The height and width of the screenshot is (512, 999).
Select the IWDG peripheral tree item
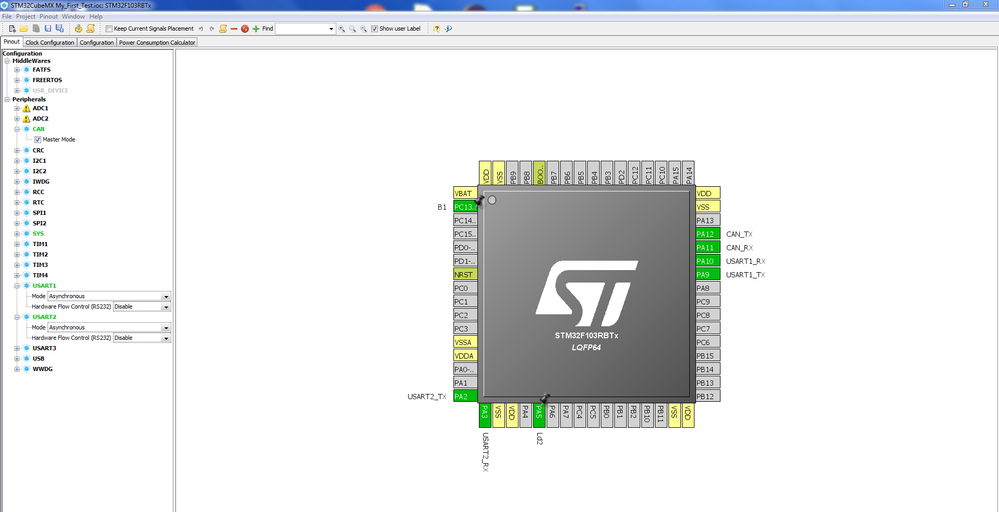(x=40, y=181)
